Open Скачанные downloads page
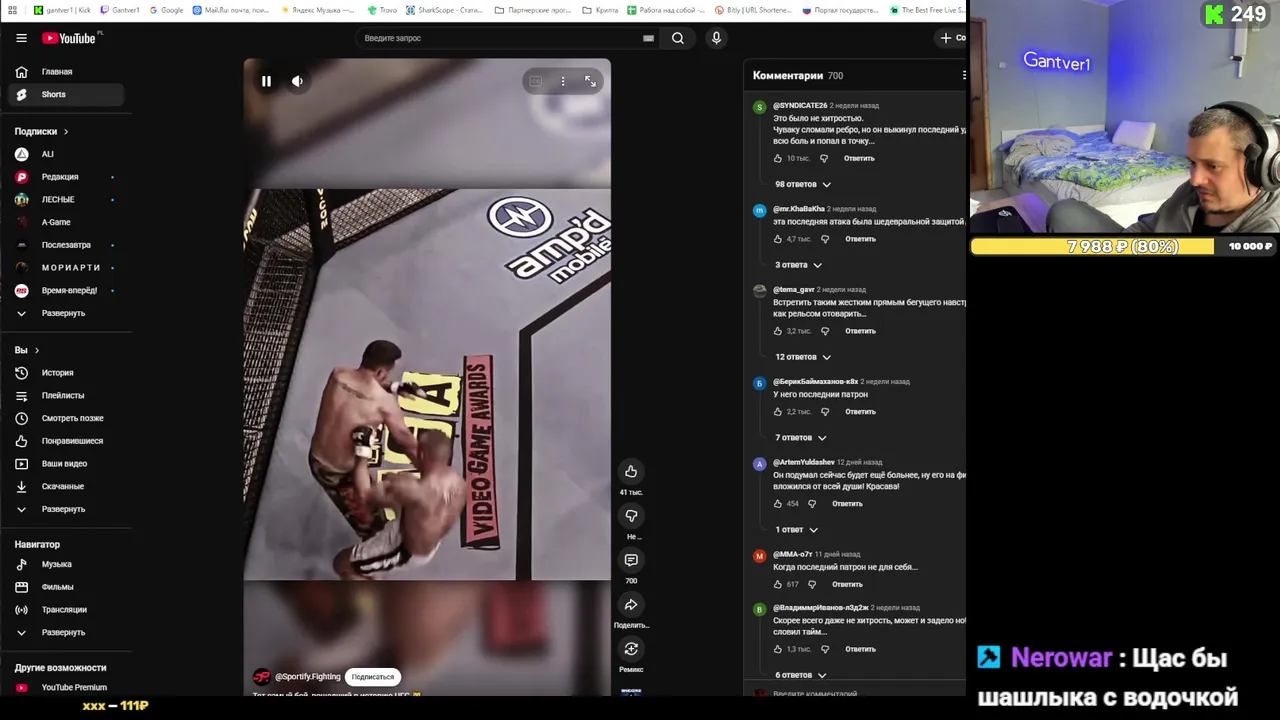1280x720 pixels. point(66,486)
